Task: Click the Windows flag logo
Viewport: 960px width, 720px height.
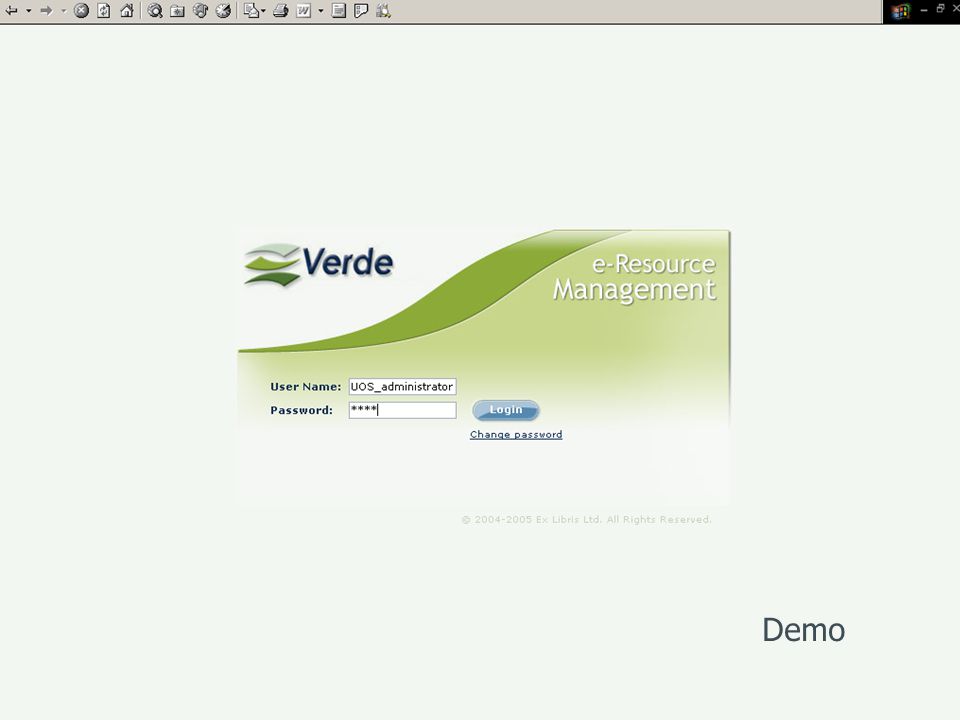Action: pyautogui.click(x=901, y=12)
